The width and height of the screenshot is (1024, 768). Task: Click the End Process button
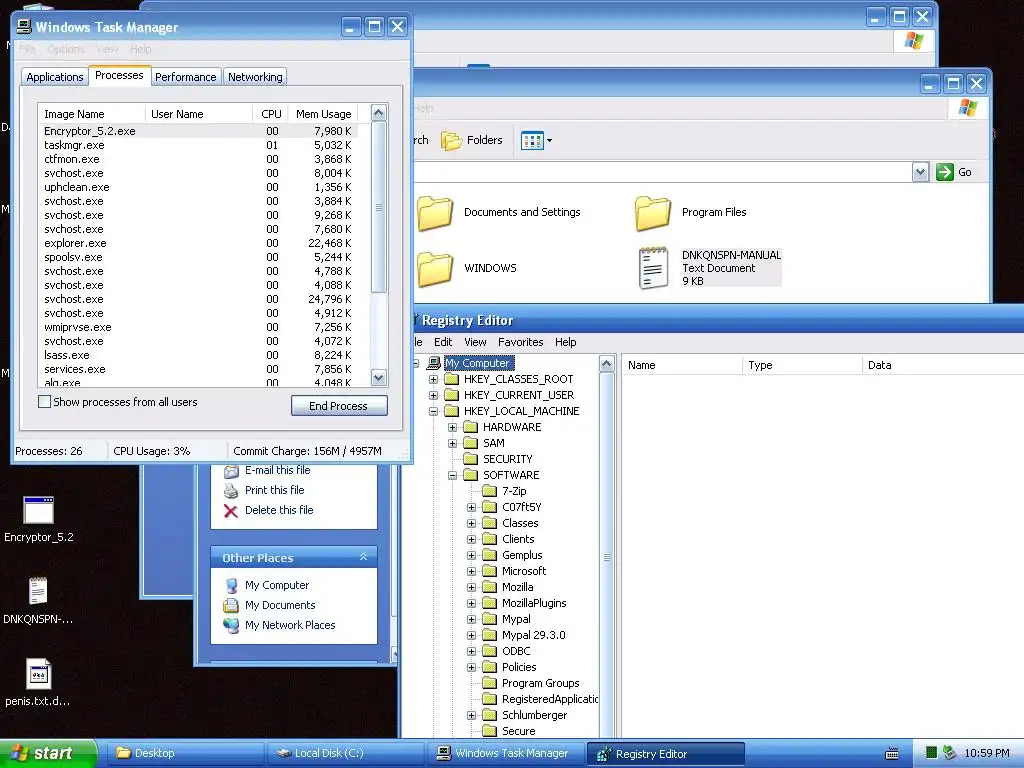pos(339,406)
